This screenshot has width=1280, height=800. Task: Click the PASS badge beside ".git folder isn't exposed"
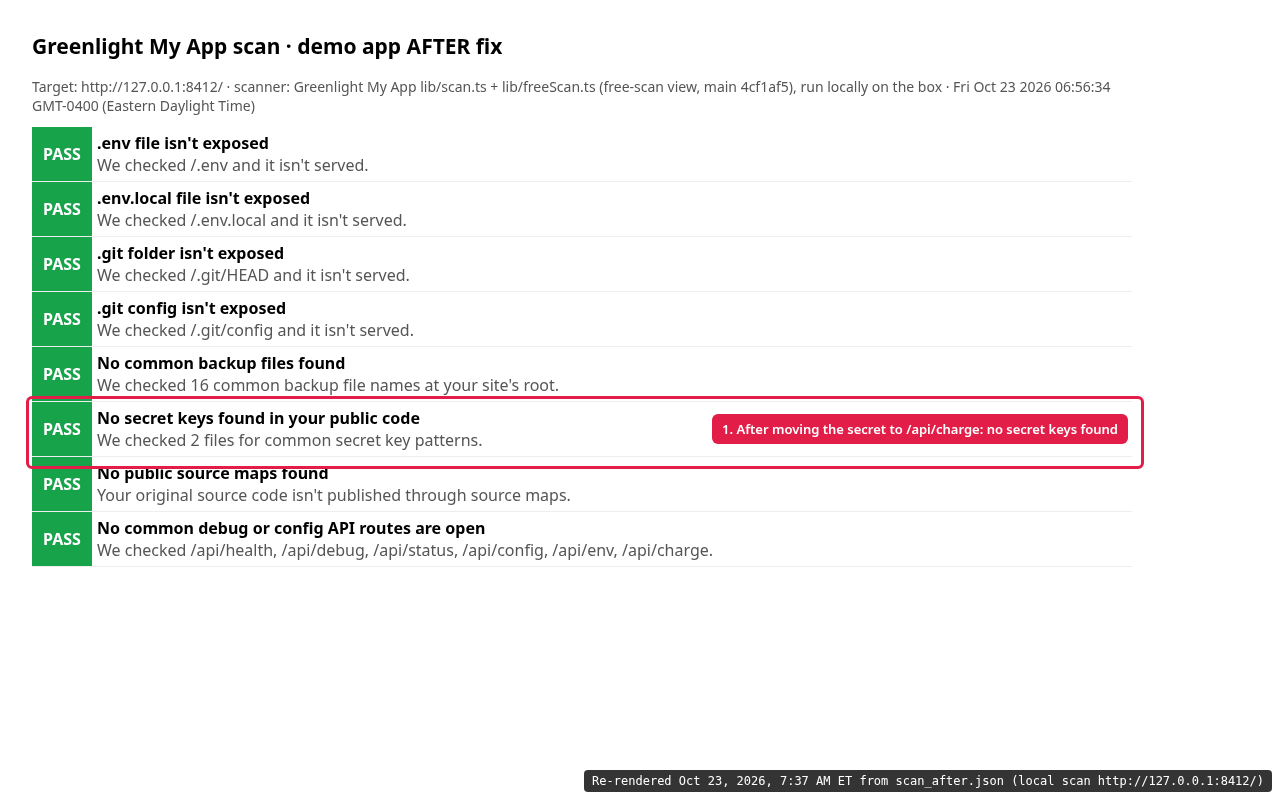point(62,264)
